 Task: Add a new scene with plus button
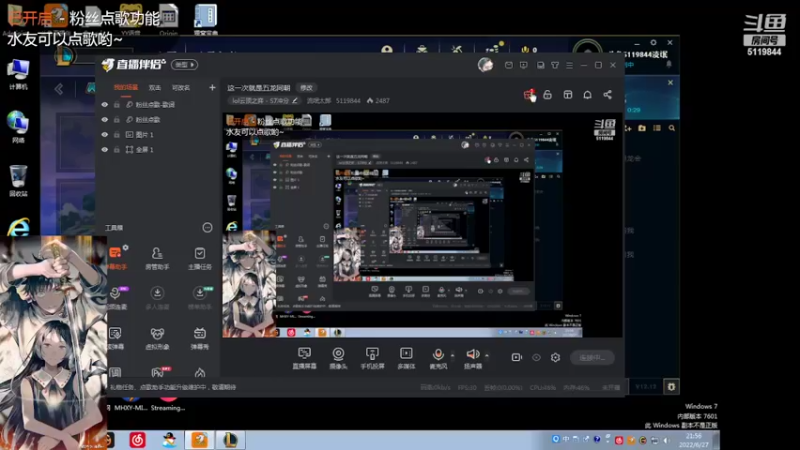[x=212, y=88]
